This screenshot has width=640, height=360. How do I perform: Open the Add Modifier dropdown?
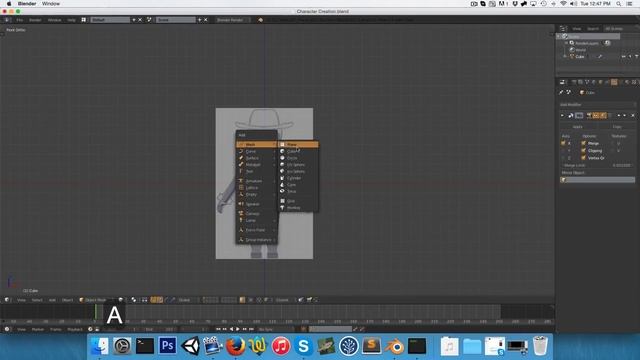click(598, 104)
